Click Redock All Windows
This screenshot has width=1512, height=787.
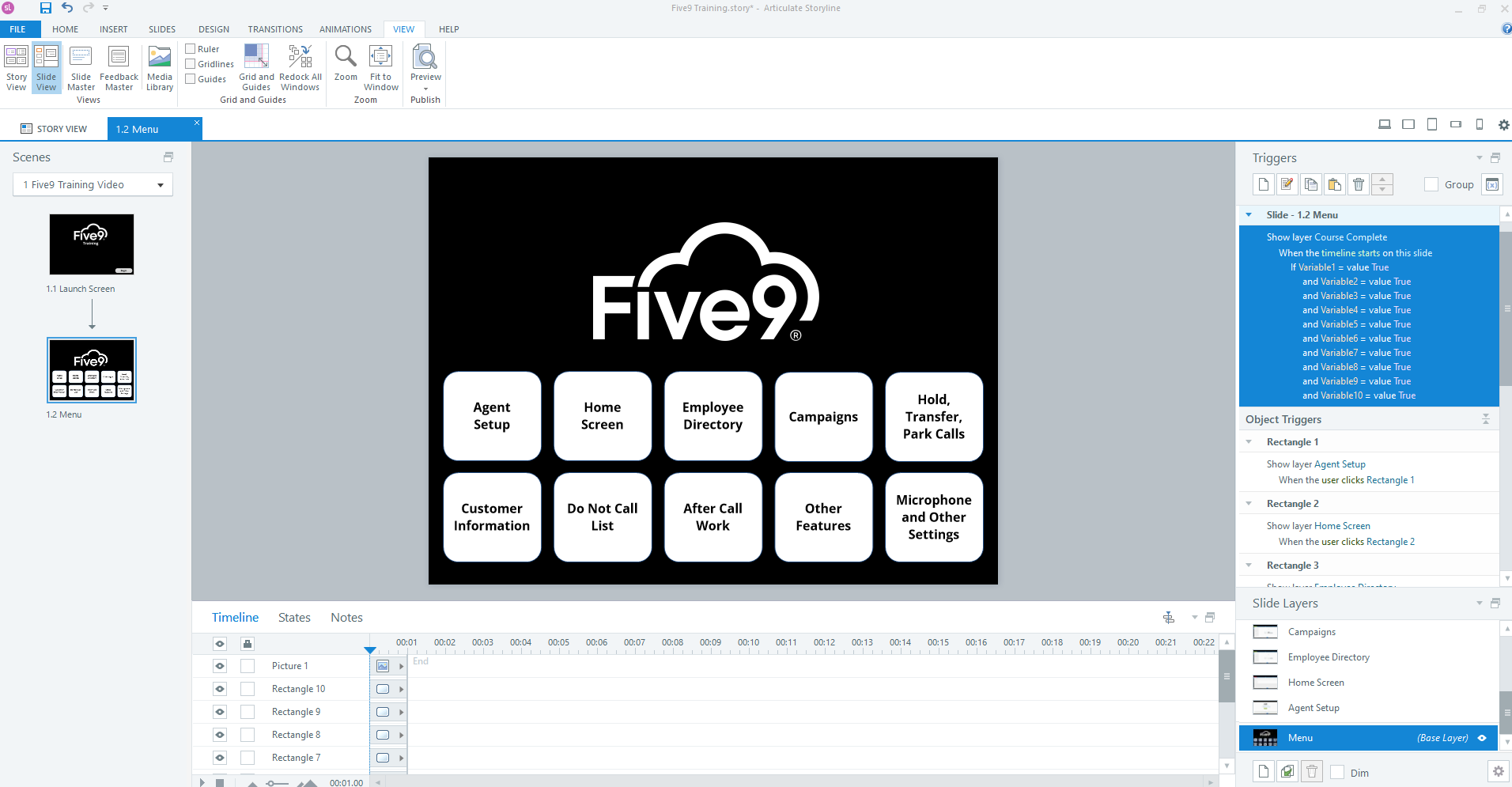tap(301, 69)
